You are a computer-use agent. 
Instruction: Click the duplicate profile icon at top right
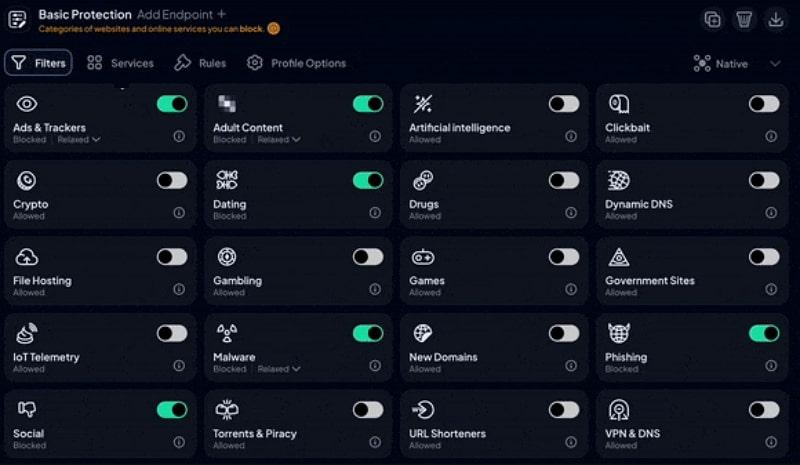713,19
